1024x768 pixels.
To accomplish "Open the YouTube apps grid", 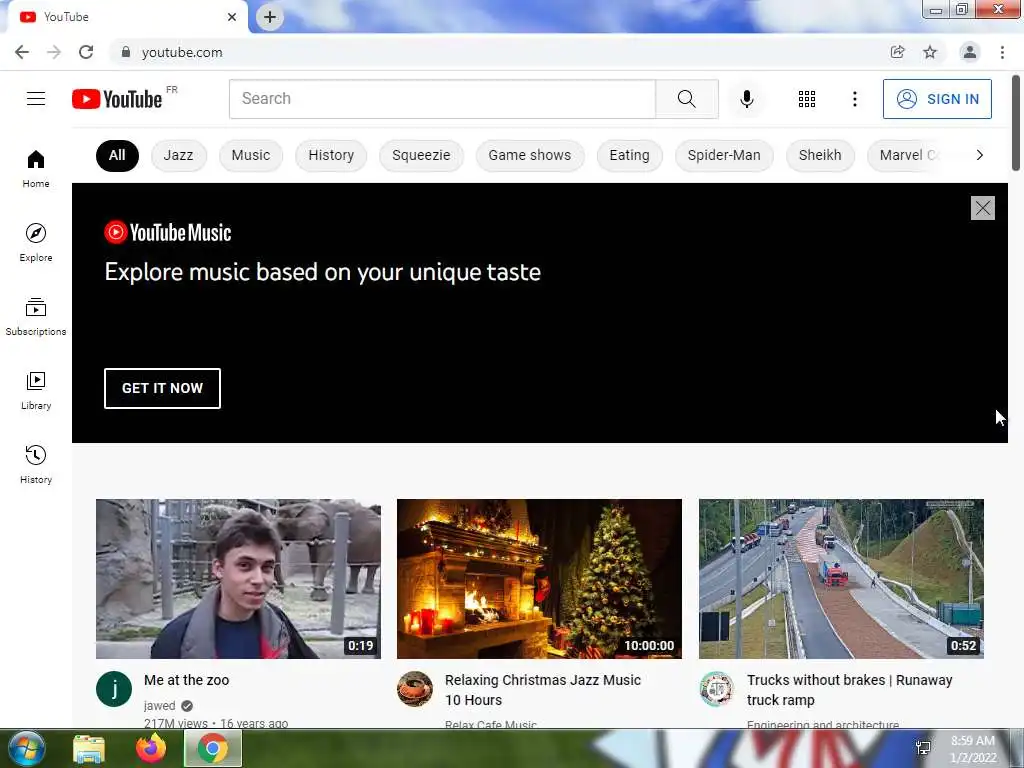I will [807, 99].
